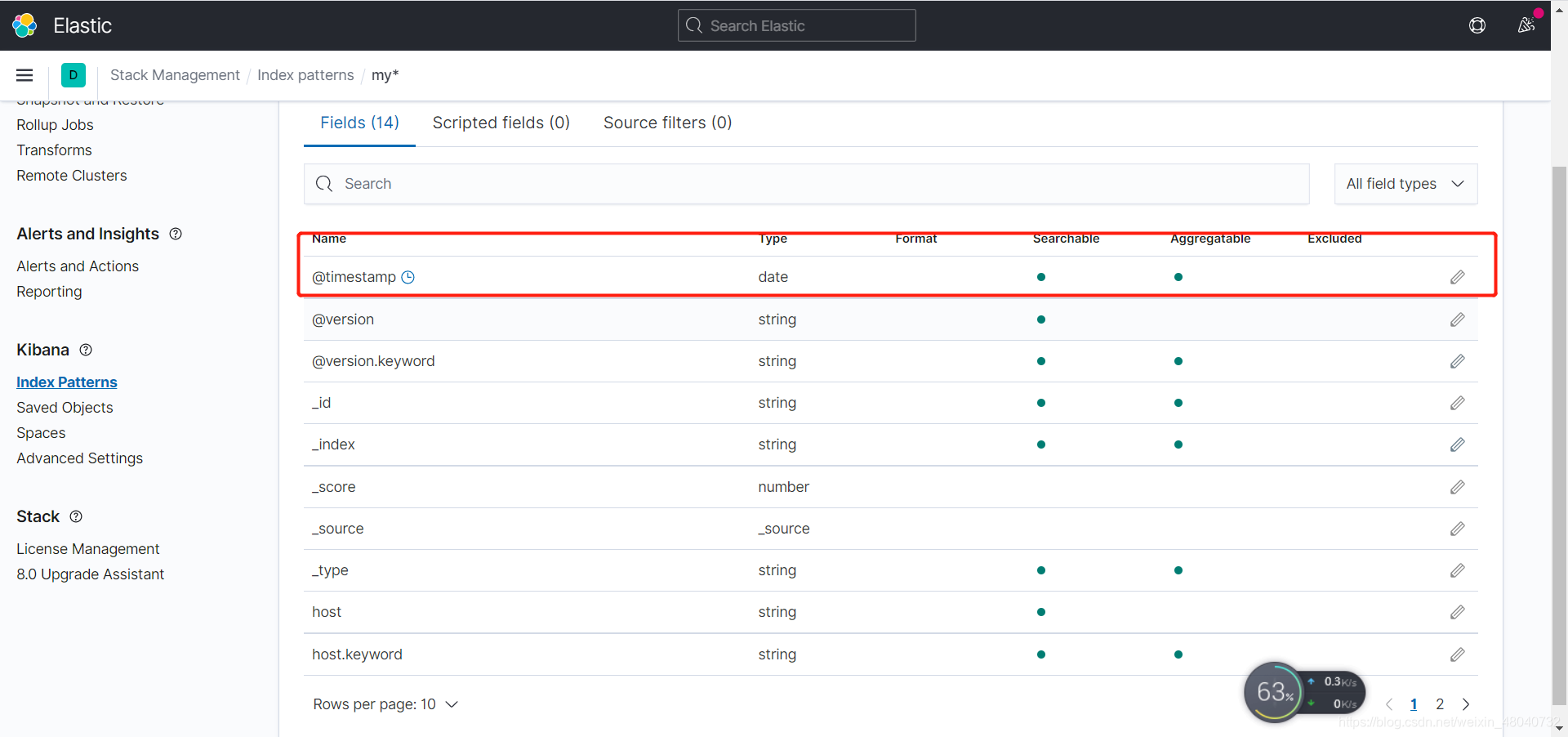This screenshot has height=737, width=1568.
Task: Open the newsfeed notifications icon
Action: (x=1526, y=25)
